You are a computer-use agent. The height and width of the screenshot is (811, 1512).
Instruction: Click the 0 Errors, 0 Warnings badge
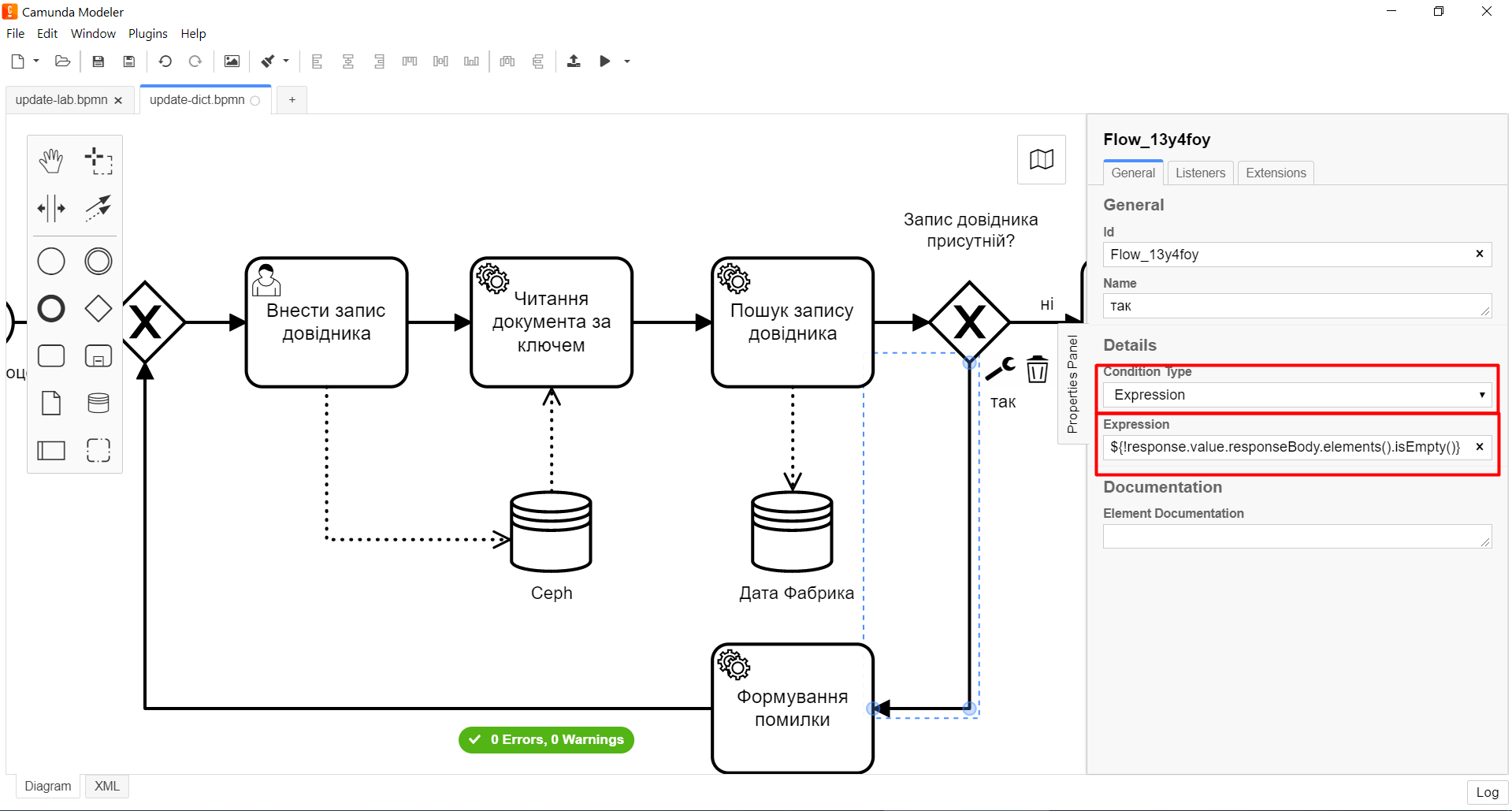click(546, 739)
